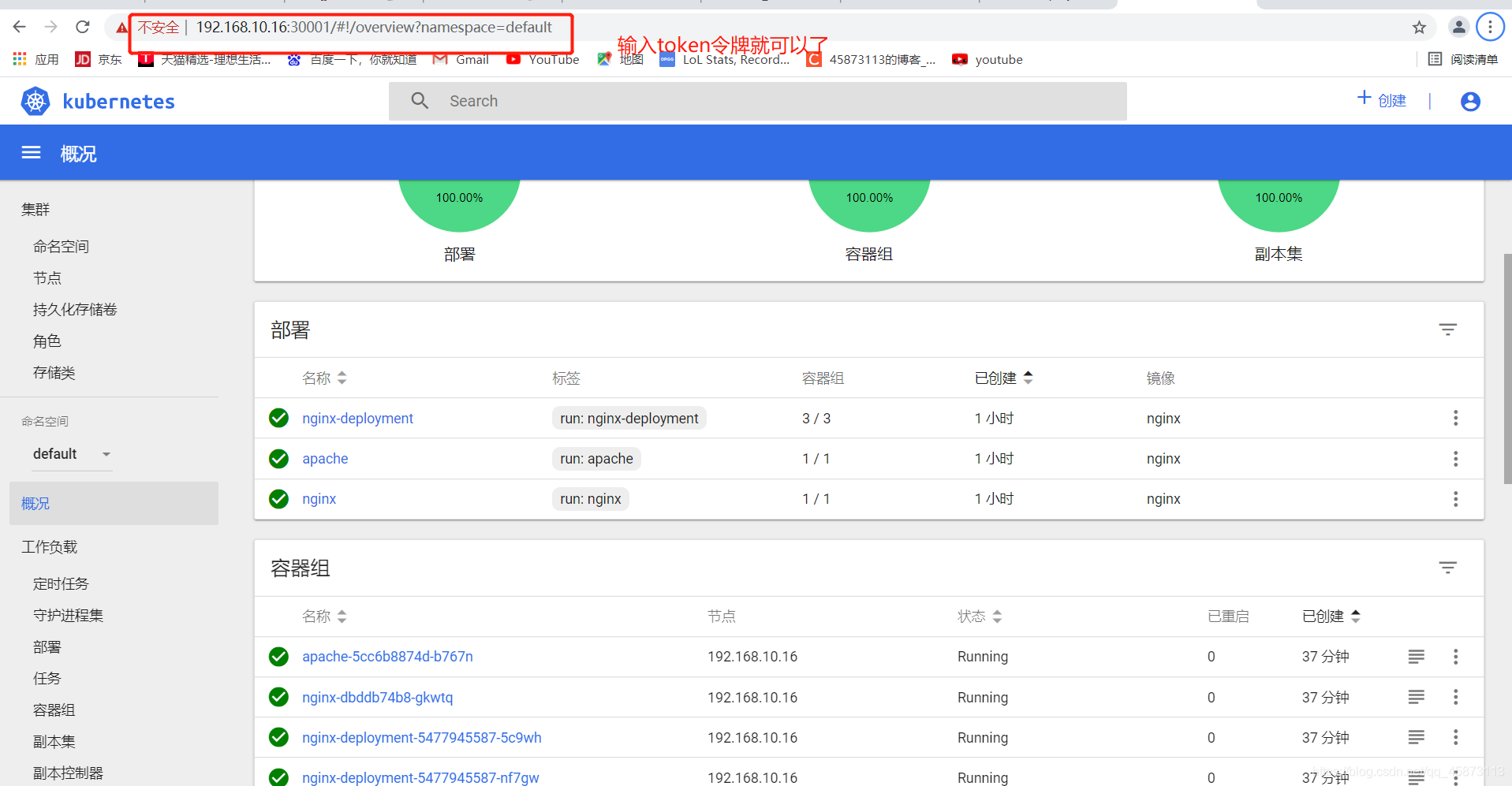
Task: Sort pods by 状态 column
Action: [980, 617]
